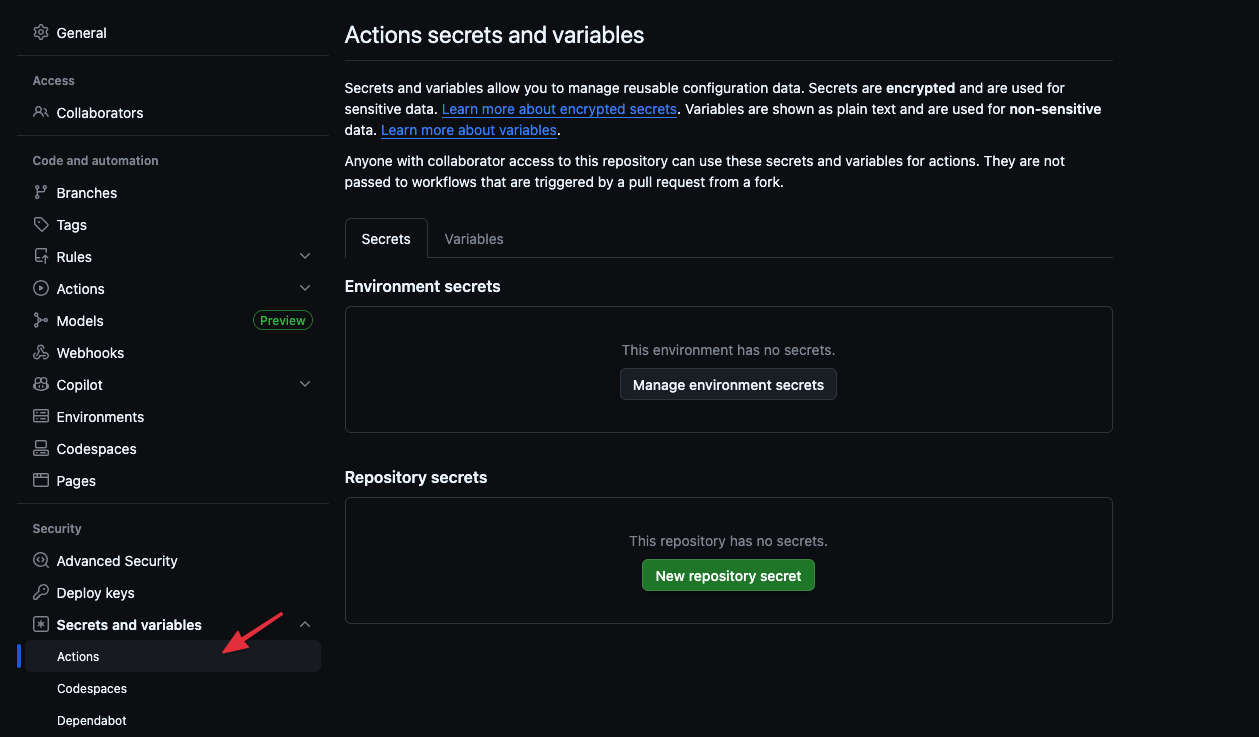Click the General gear icon
Image resolution: width=1259 pixels, height=737 pixels.
[x=41, y=33]
